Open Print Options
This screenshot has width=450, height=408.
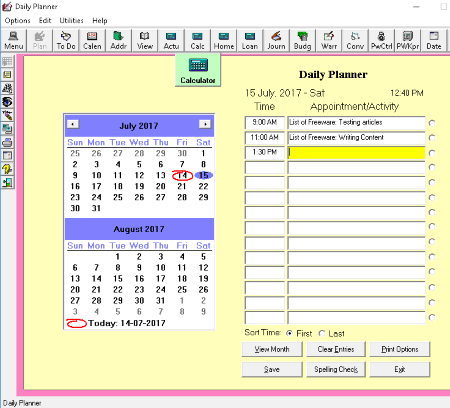(400, 349)
